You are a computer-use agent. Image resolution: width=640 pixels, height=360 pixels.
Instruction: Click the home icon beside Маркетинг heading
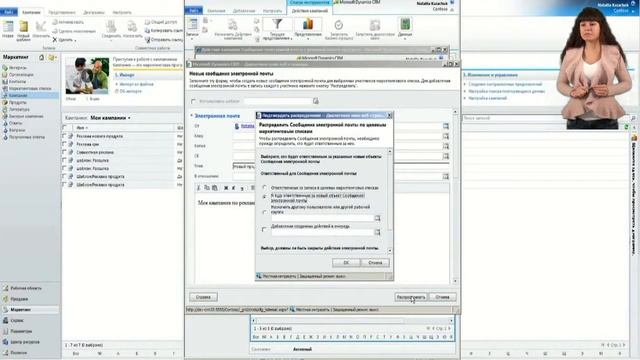[41, 58]
